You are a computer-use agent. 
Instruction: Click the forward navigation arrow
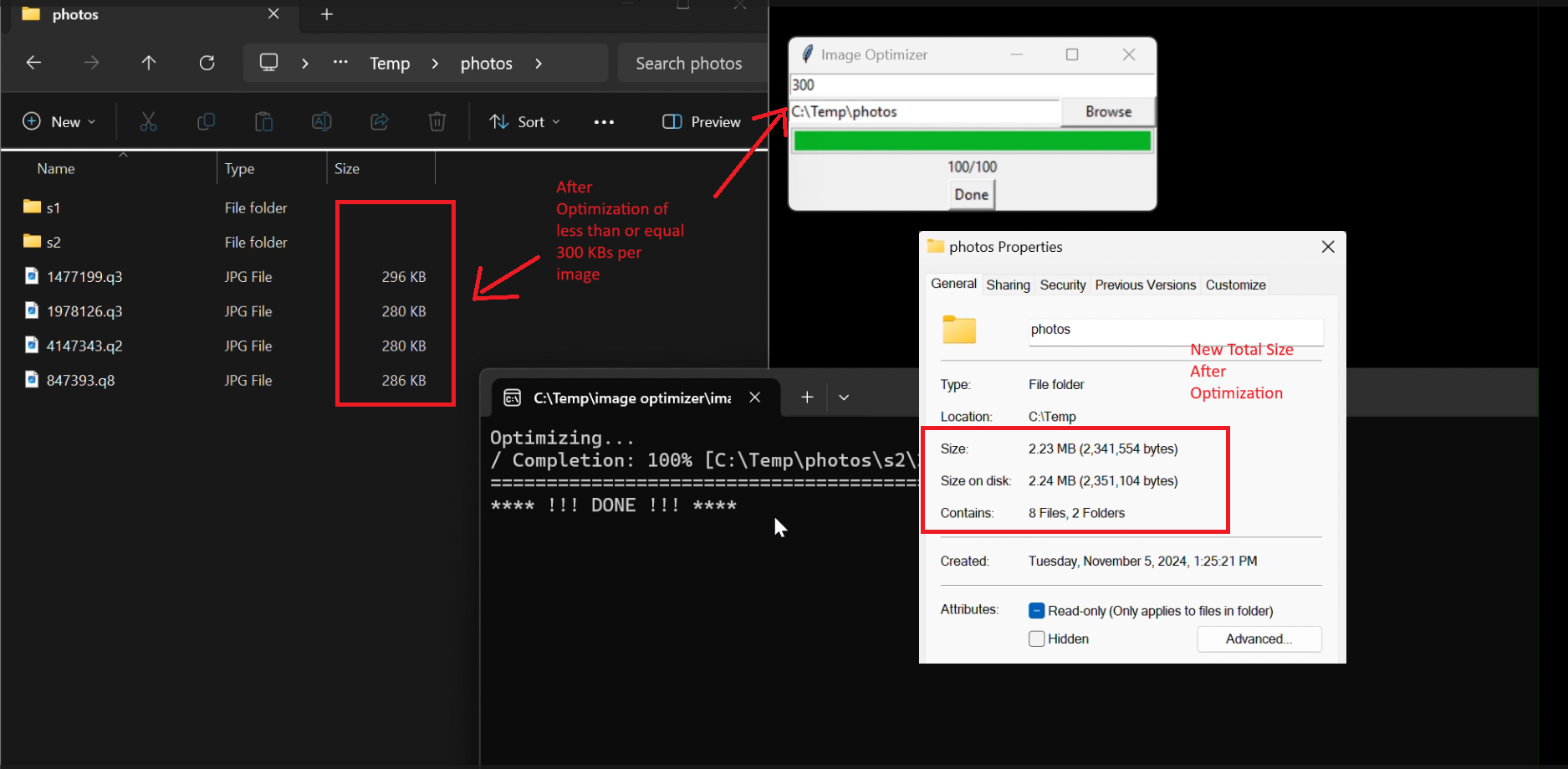[91, 63]
